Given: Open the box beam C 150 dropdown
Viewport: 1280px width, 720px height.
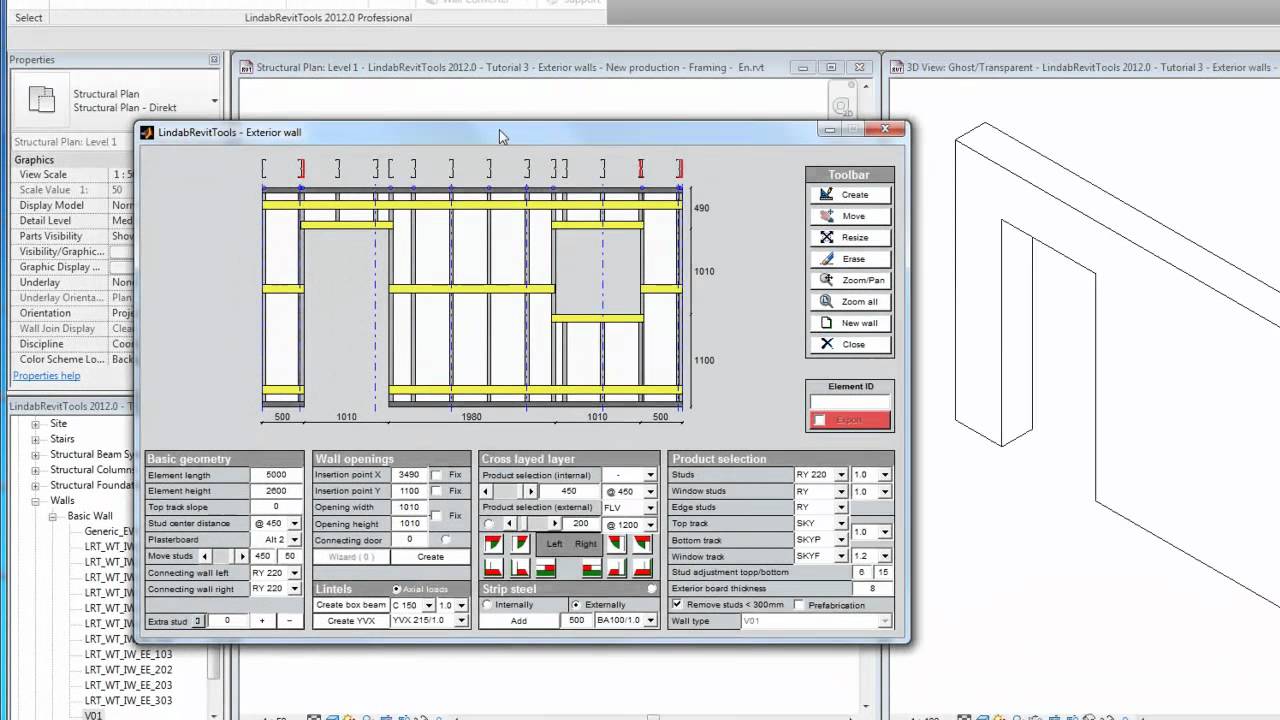Looking at the screenshot, I should pos(431,605).
